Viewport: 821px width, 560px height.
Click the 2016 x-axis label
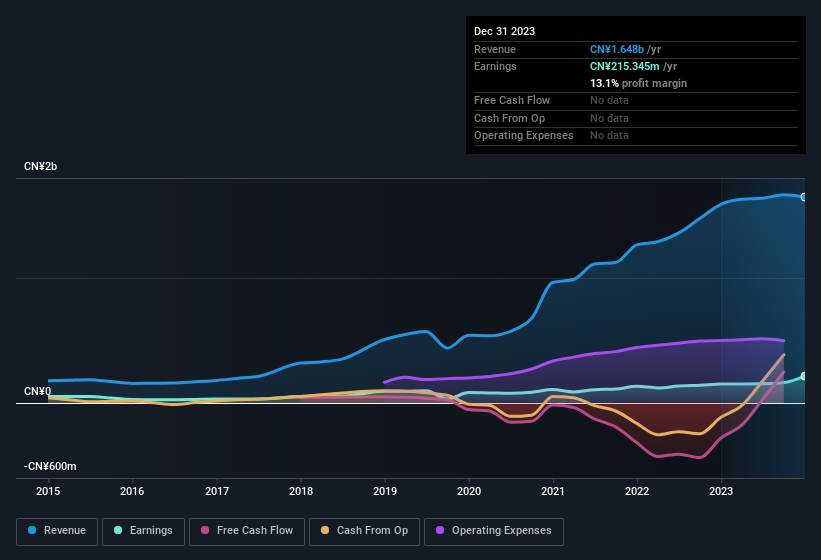(x=132, y=491)
